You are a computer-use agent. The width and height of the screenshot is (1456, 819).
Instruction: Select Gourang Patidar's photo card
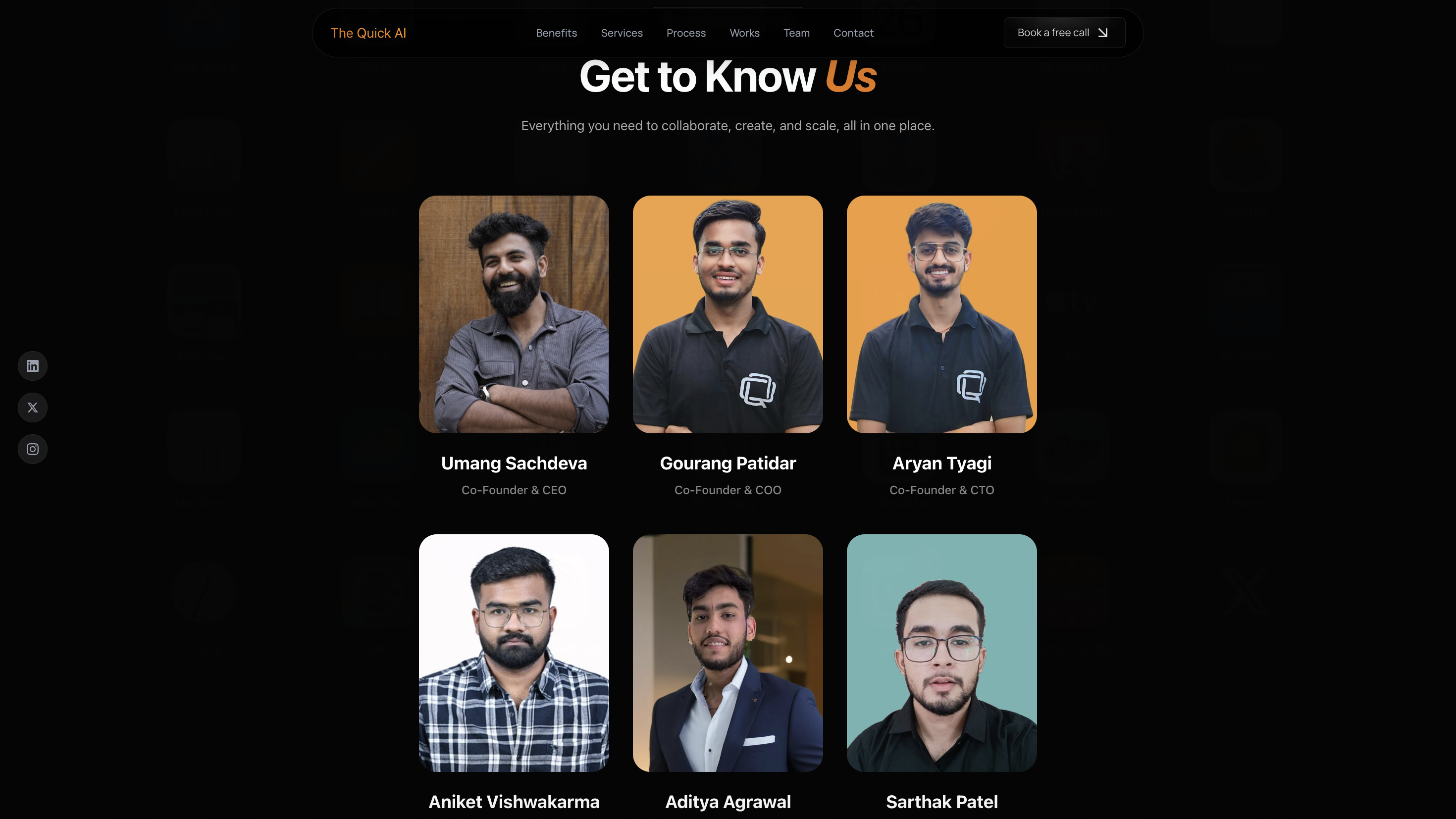tap(728, 314)
